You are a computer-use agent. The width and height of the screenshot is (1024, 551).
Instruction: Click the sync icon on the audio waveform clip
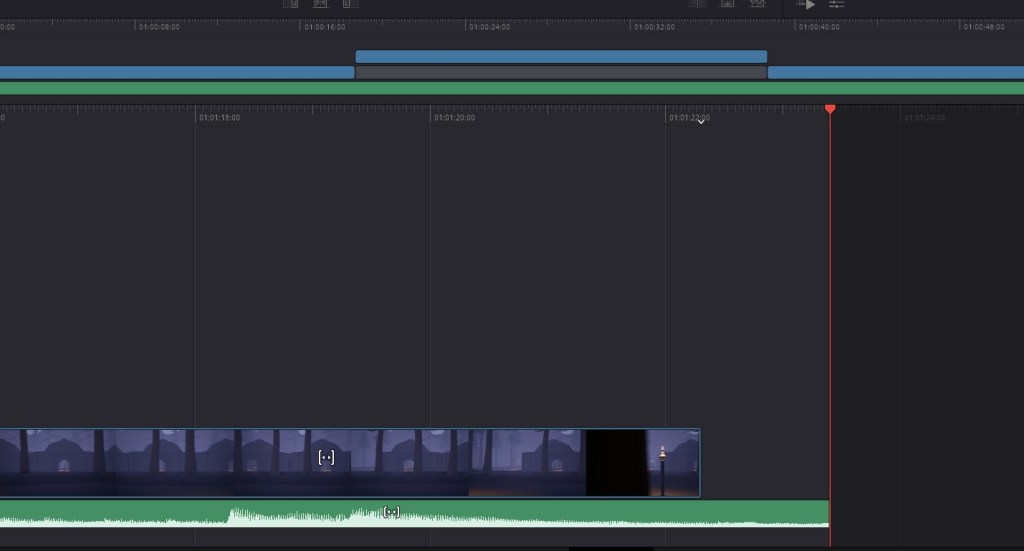[x=391, y=512]
